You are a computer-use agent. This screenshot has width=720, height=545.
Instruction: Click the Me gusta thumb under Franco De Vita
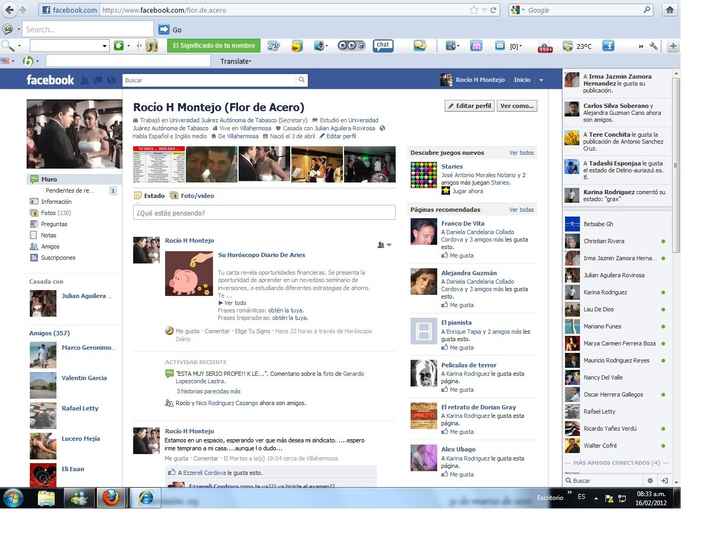coord(444,255)
